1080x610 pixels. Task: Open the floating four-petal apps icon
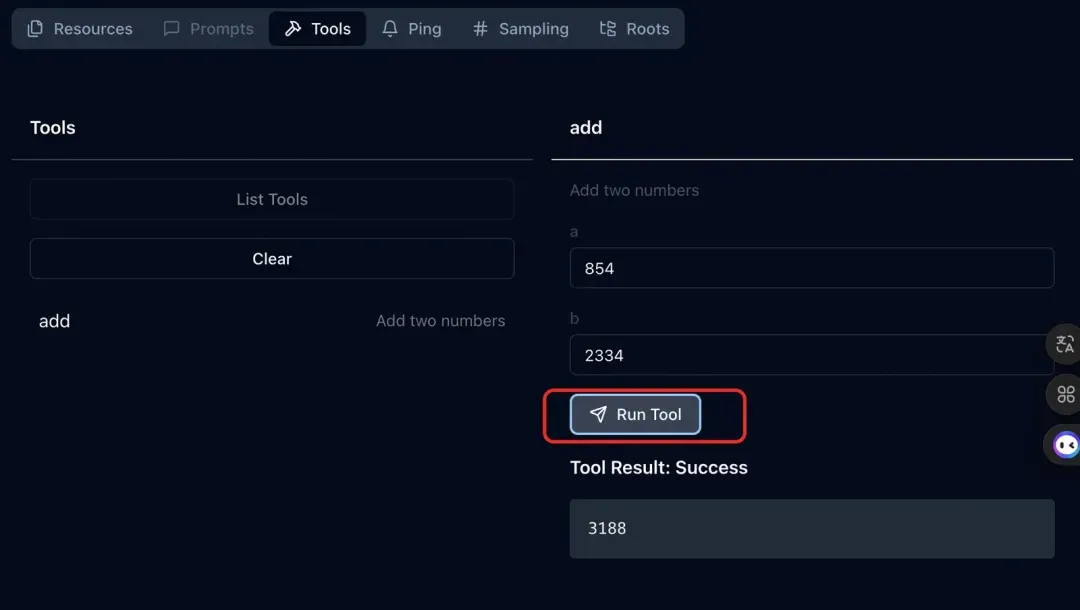tap(1066, 394)
